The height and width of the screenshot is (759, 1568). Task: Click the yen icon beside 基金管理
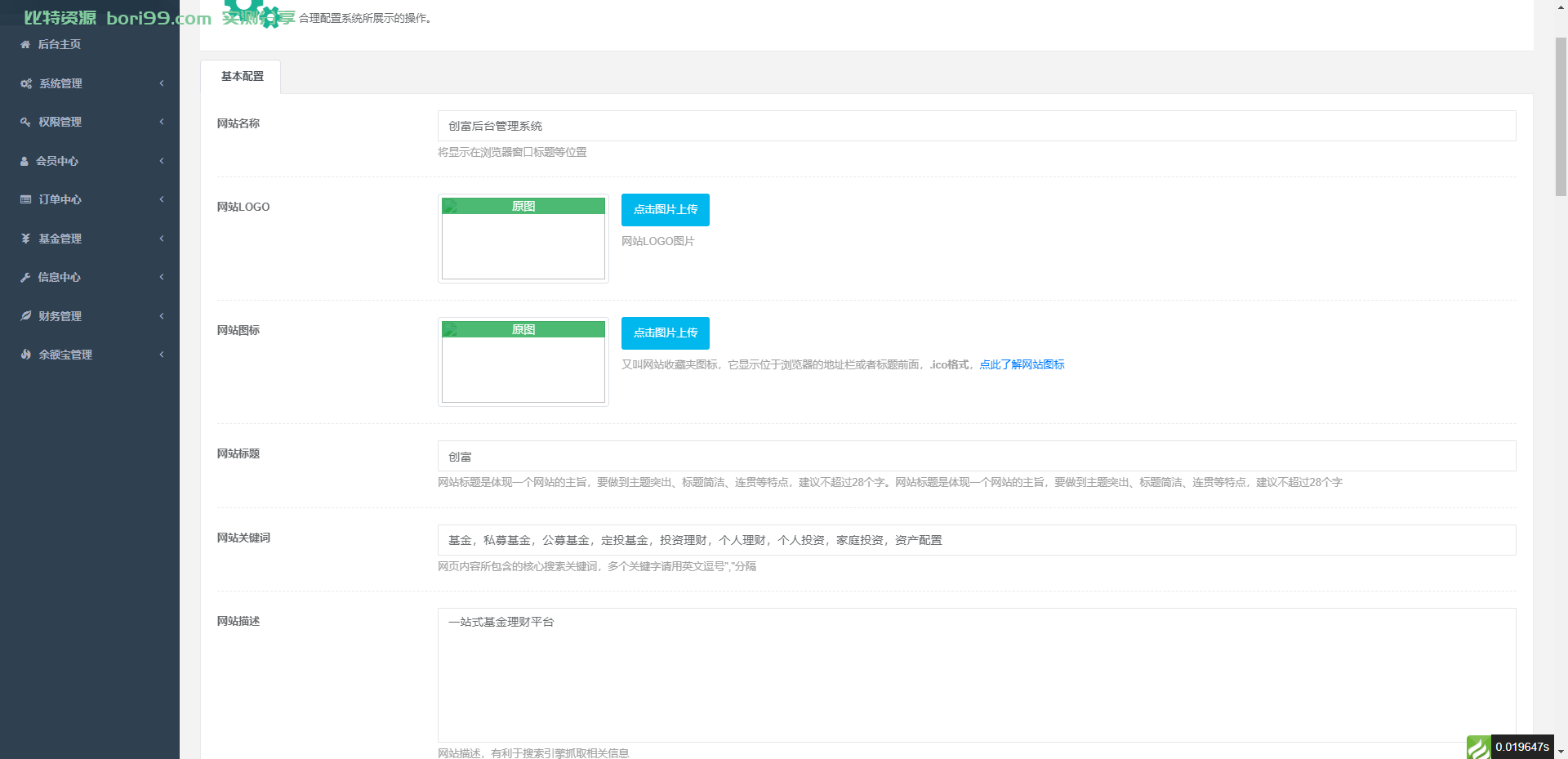point(25,239)
